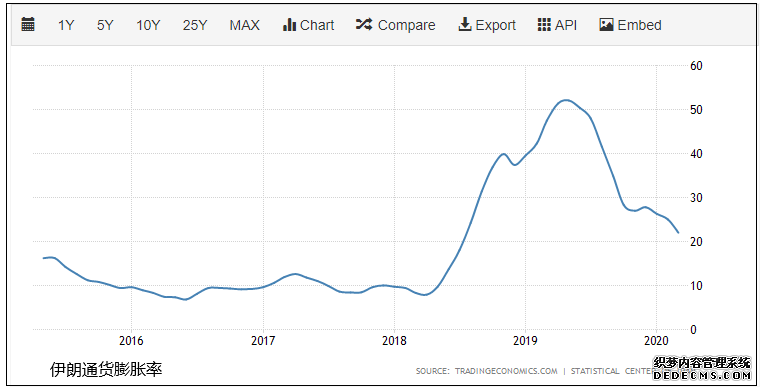Screen dimensions: 762x390
Task: Select the 5Y time range
Action: pos(105,25)
